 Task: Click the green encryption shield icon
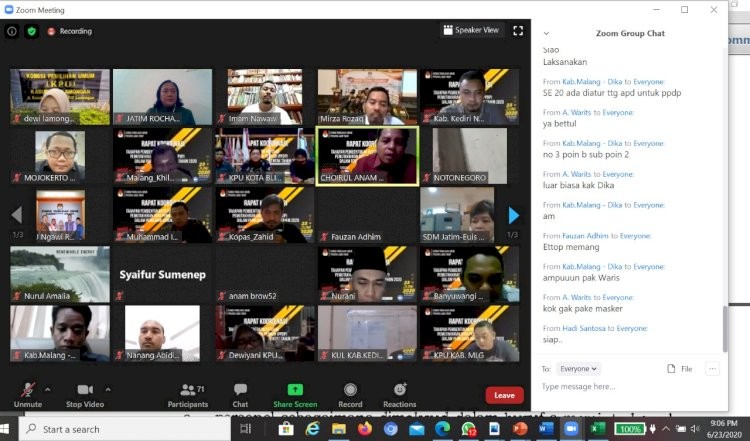tap(31, 31)
